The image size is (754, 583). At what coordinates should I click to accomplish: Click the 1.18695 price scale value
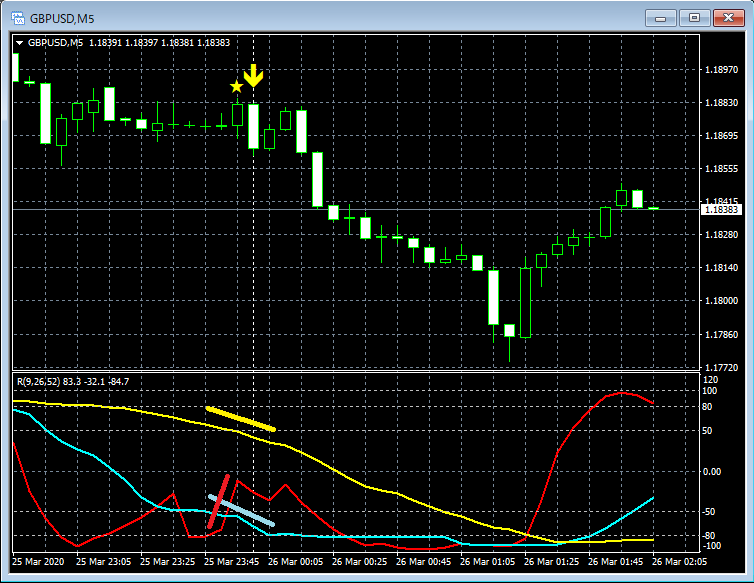(721, 136)
